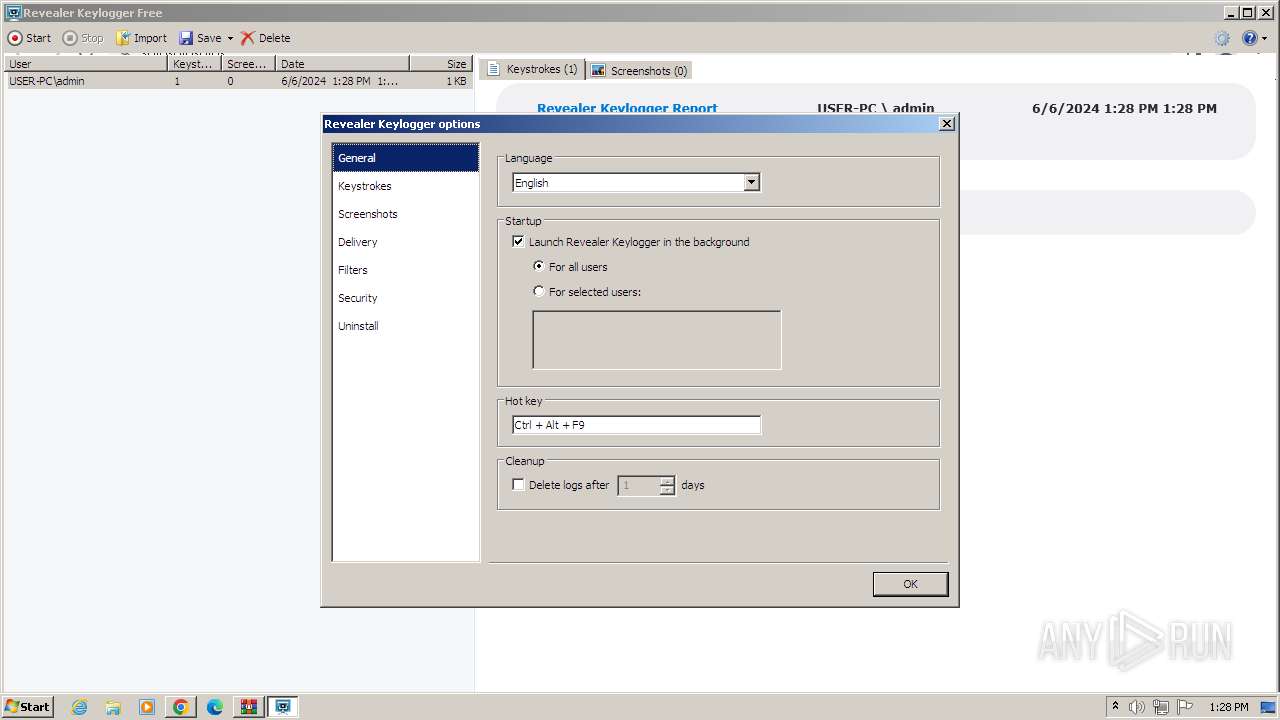
Task: Sort the log list by Date column
Action: 342,63
